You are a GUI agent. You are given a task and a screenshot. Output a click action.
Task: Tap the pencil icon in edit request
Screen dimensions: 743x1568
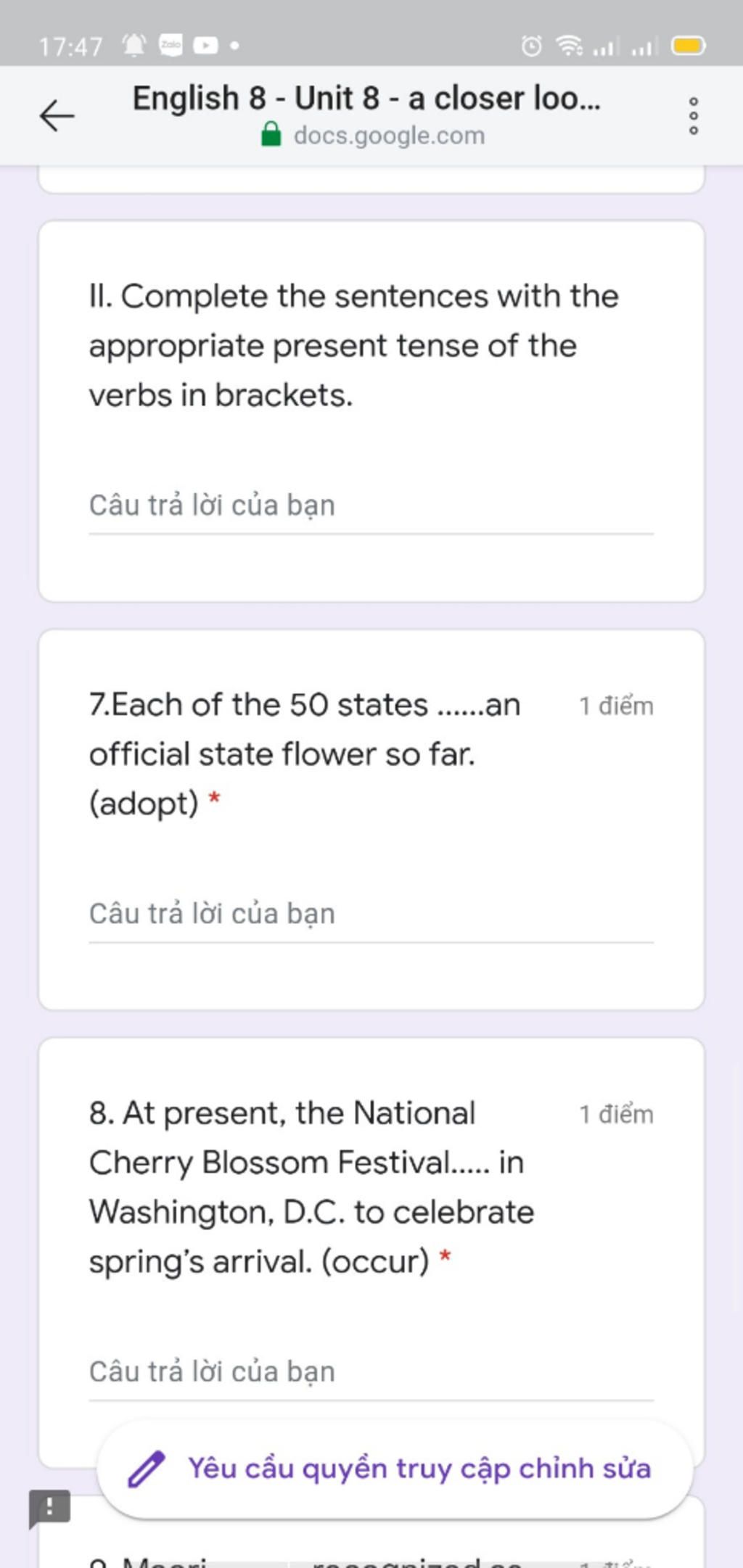(146, 1469)
